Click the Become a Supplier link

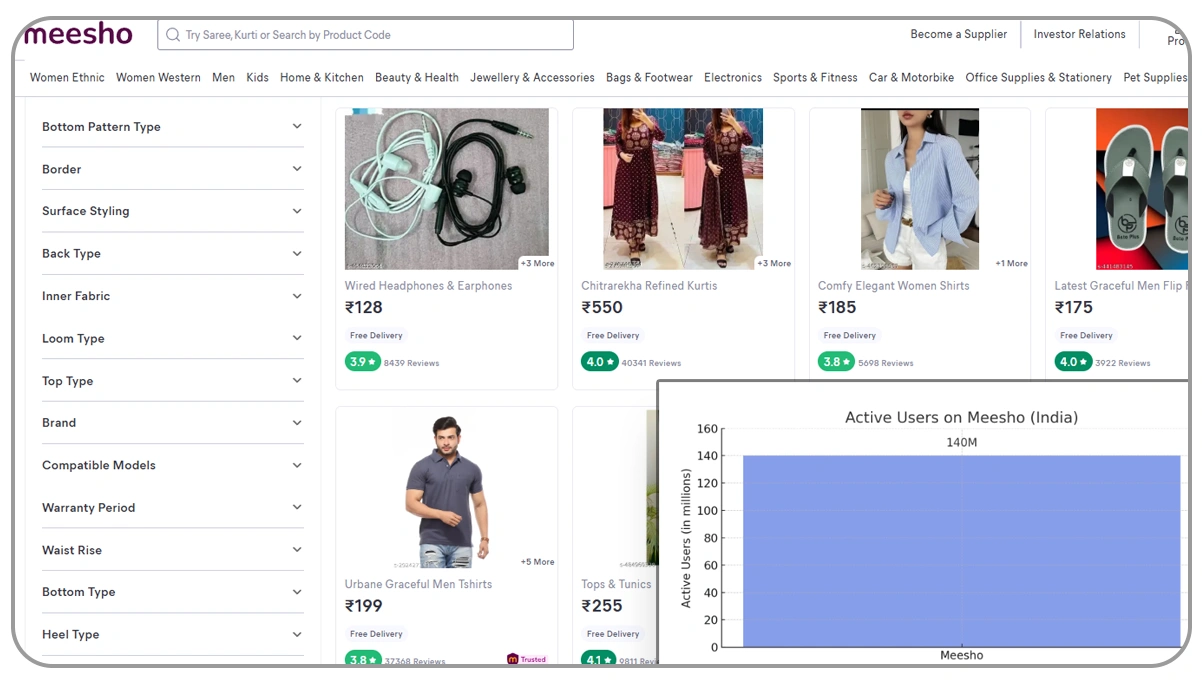[x=958, y=33]
